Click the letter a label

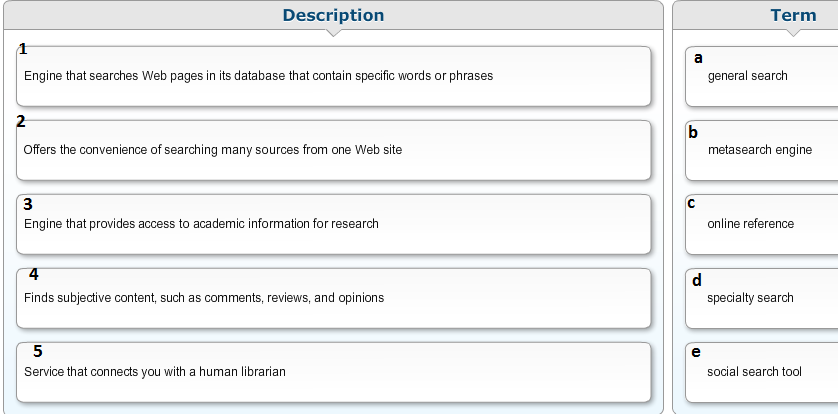(x=698, y=58)
